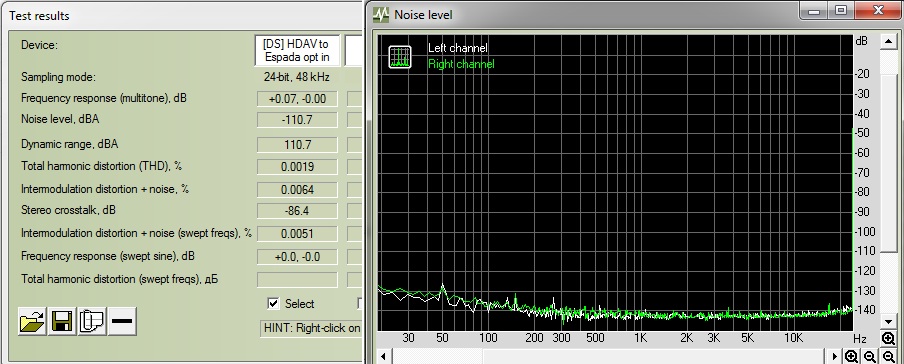Screen dimensions: 904x364
Task: Zoom out the dB axis vertically
Action: click(888, 357)
